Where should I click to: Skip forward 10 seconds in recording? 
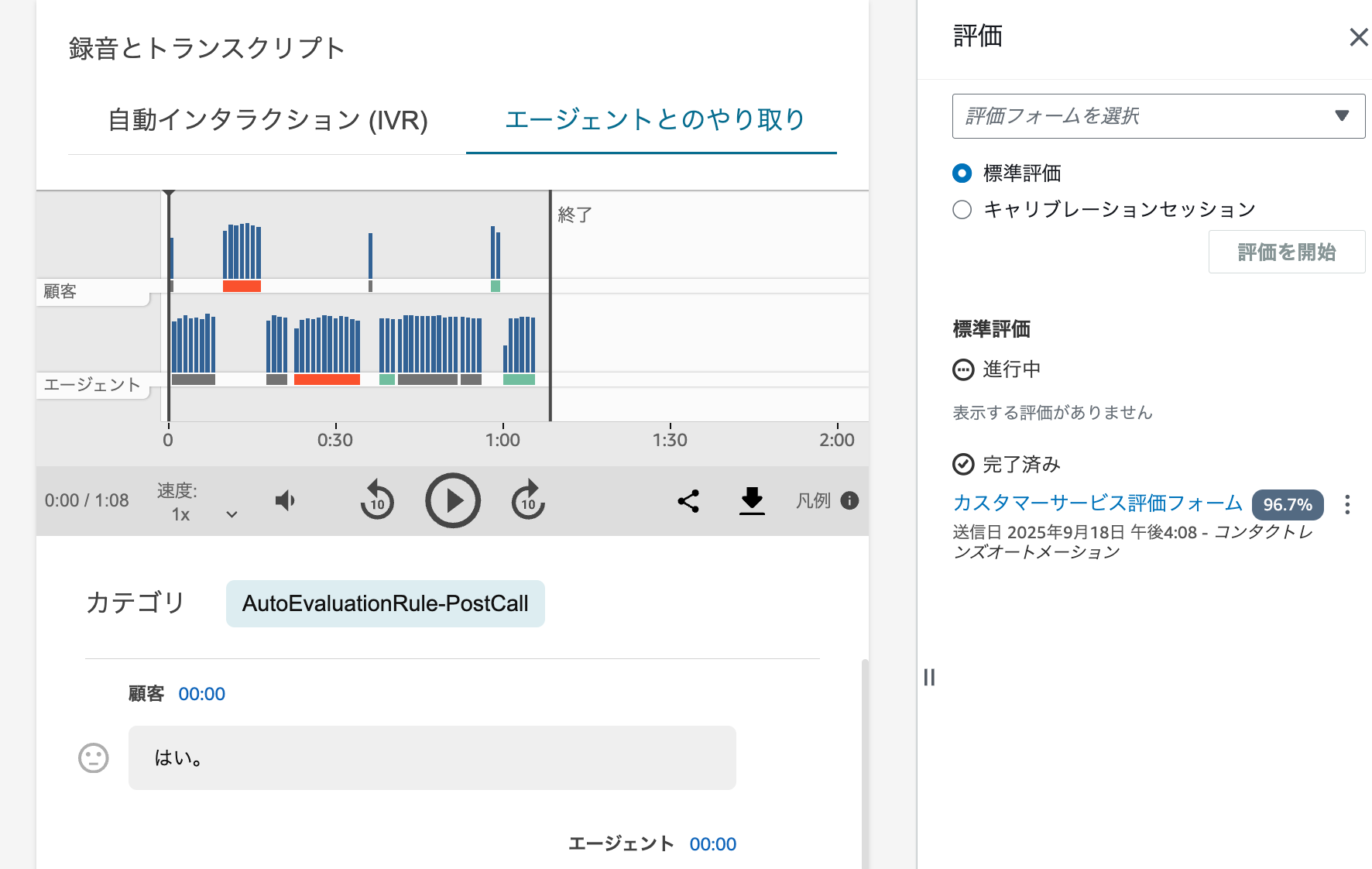point(528,500)
